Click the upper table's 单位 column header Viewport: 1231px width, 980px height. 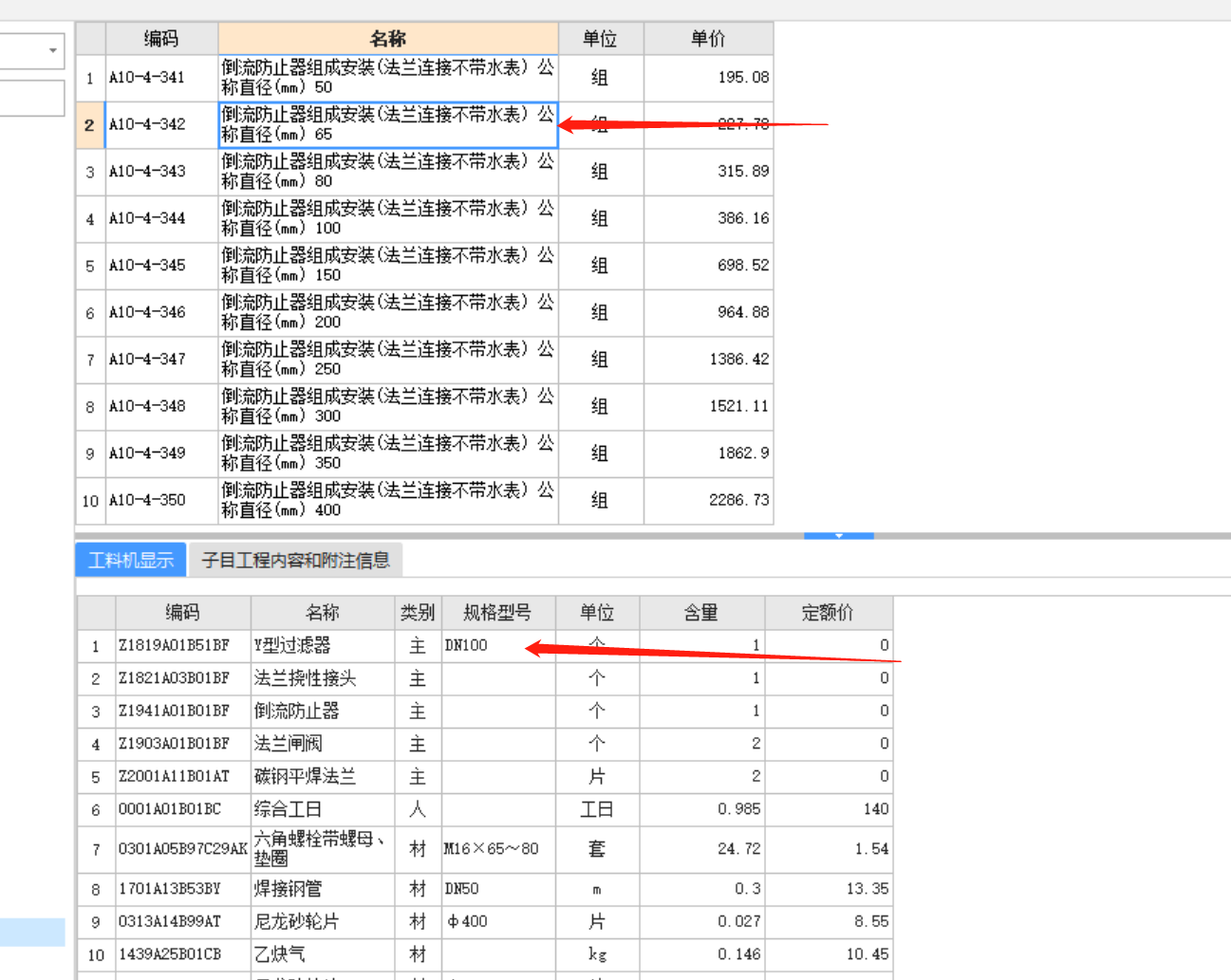click(601, 39)
